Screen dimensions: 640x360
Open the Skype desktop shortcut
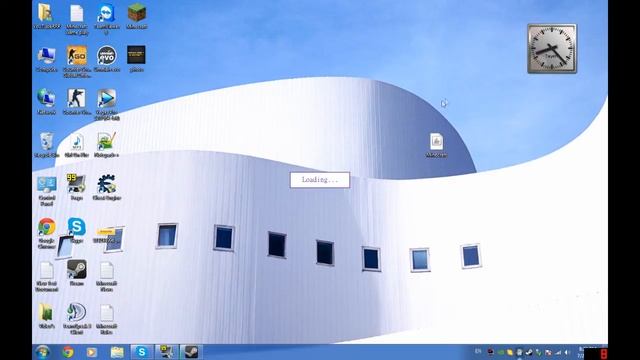77,231
